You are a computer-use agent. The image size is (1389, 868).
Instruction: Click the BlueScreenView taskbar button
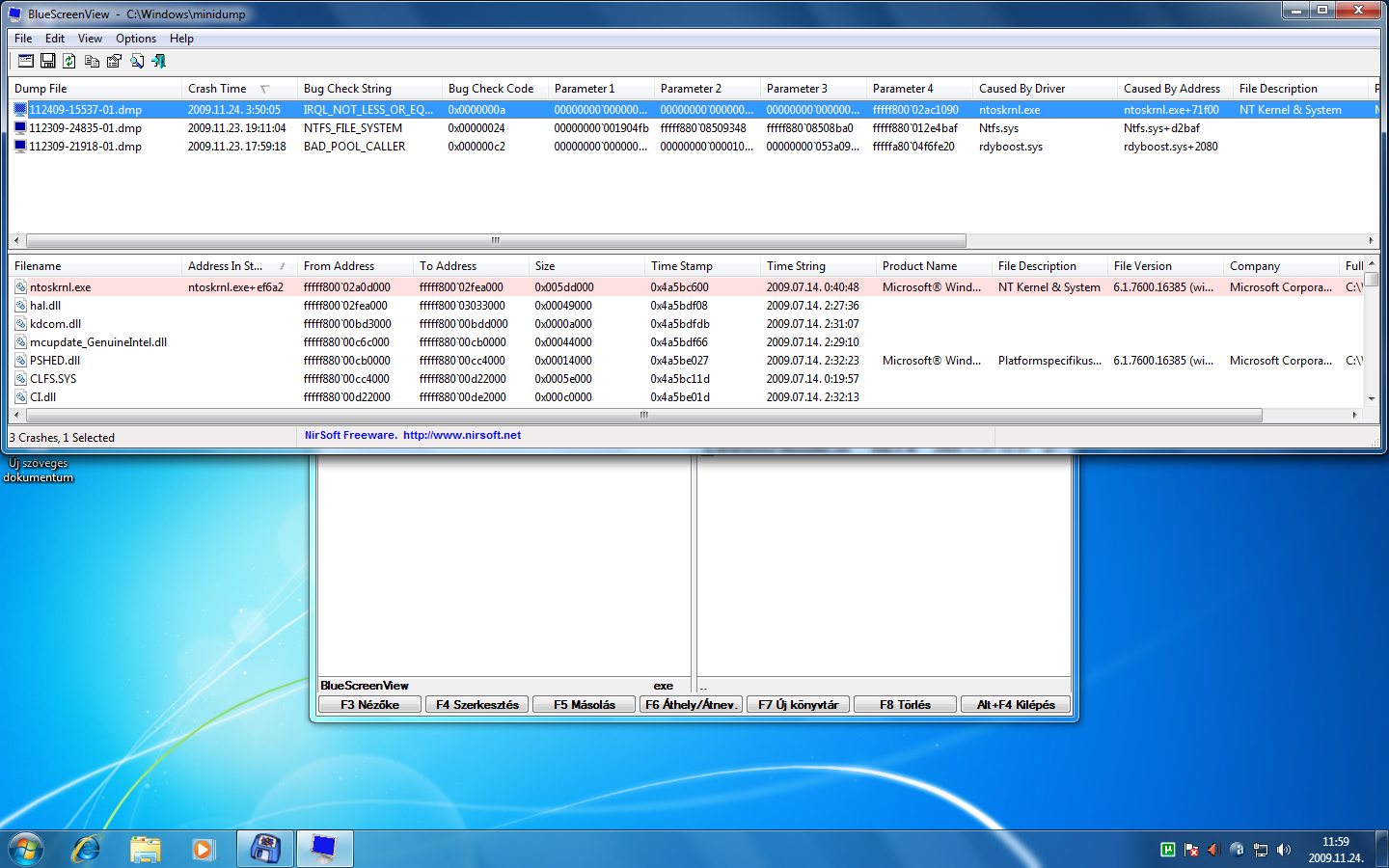(324, 849)
